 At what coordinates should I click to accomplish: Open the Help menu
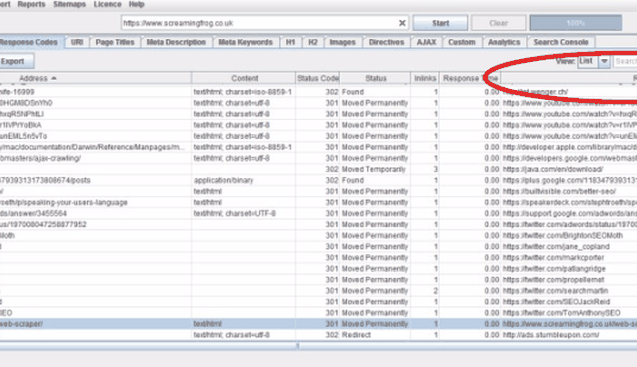click(136, 4)
